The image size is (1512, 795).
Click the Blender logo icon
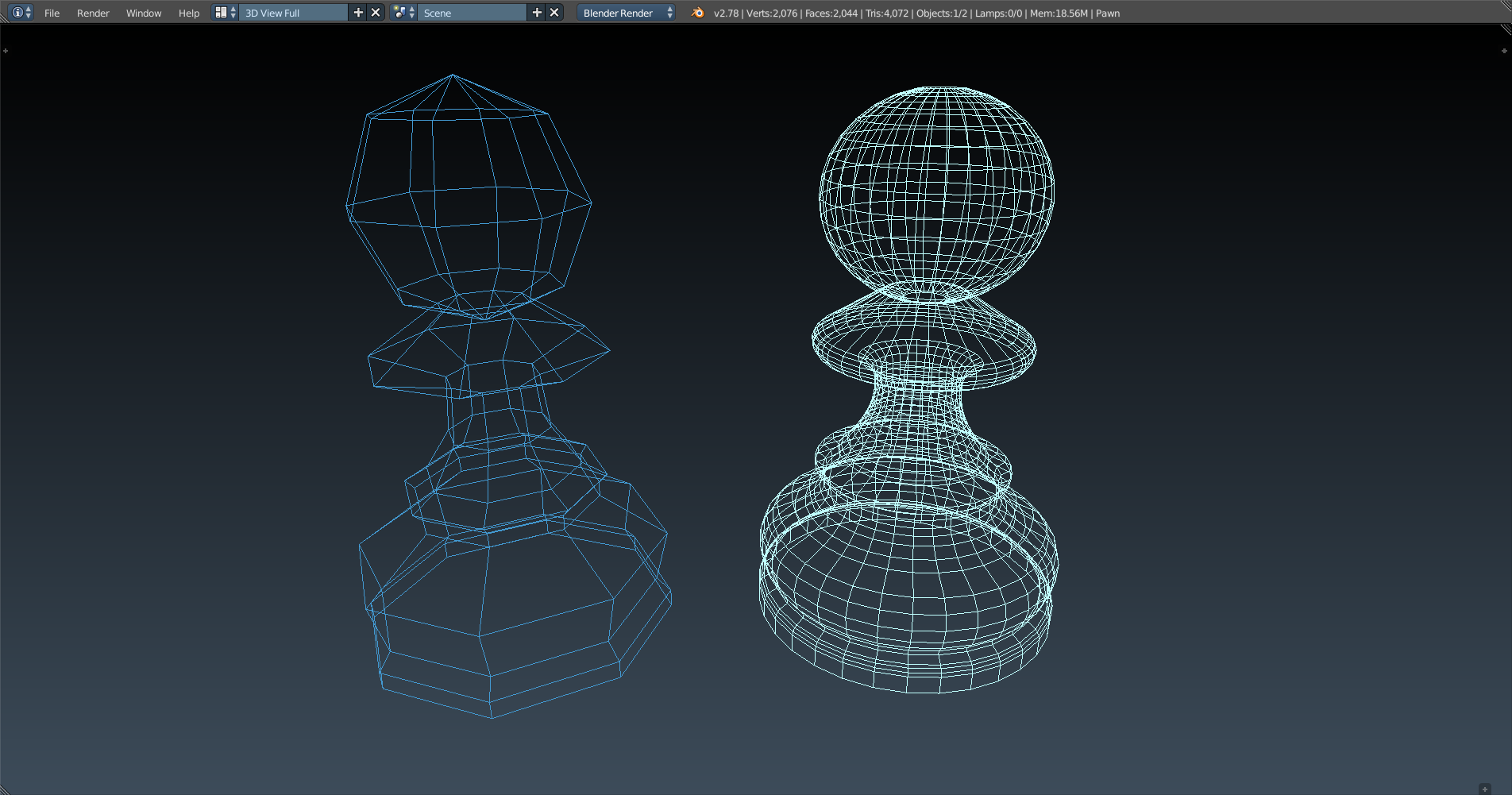[697, 13]
